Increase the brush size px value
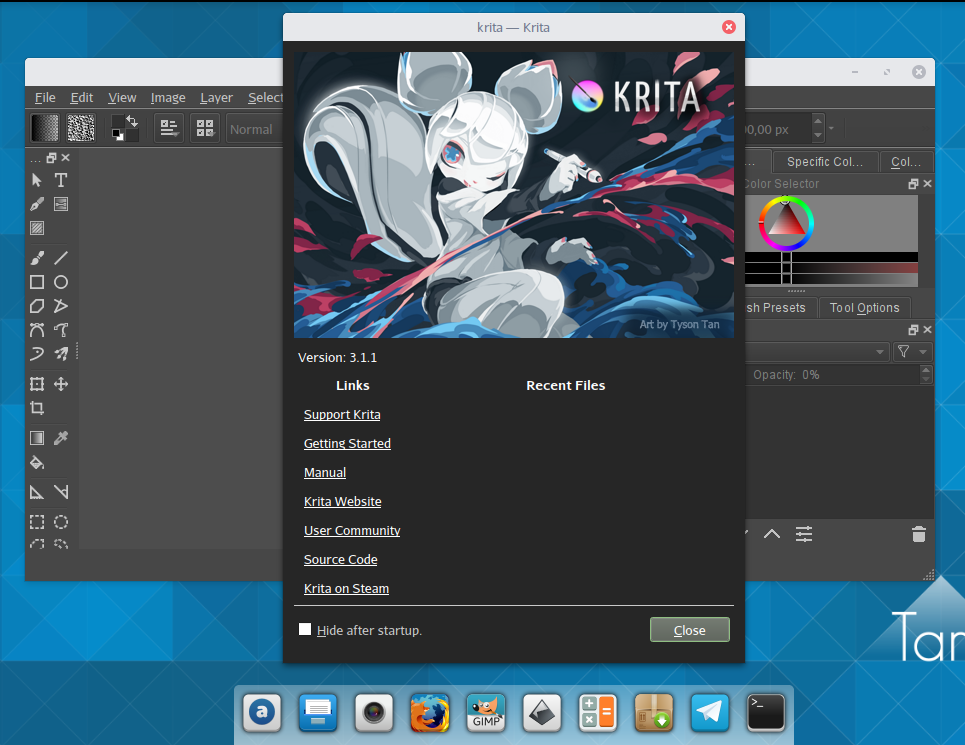This screenshot has width=965, height=745. tap(818, 119)
